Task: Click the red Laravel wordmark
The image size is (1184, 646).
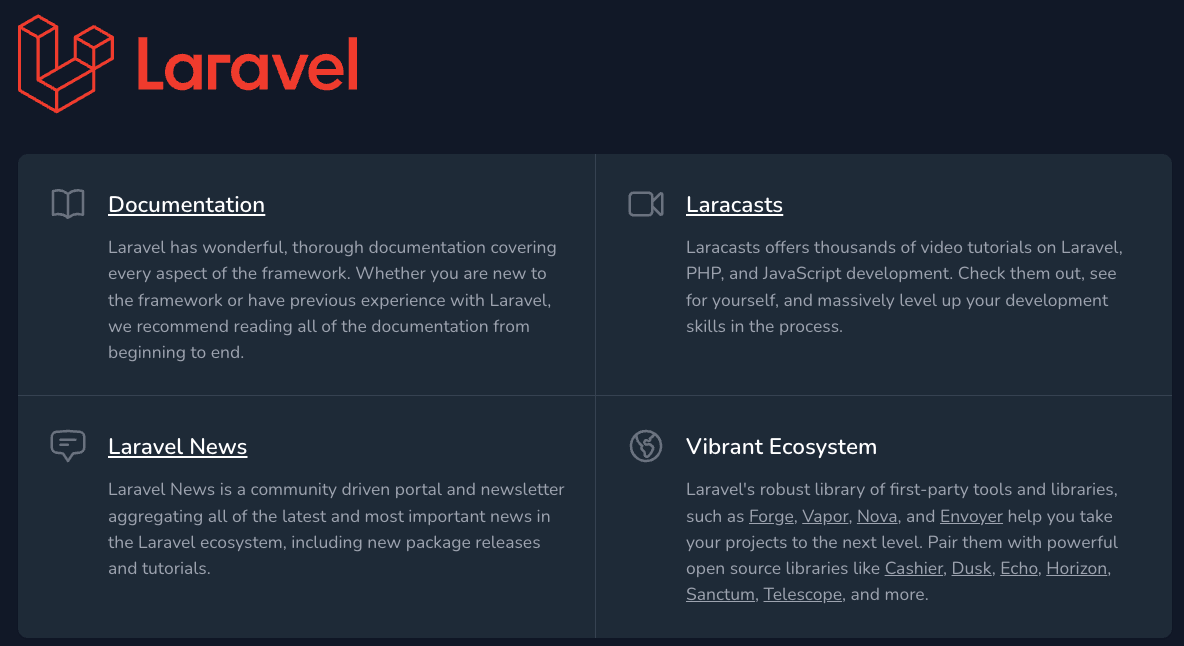Action: 247,66
